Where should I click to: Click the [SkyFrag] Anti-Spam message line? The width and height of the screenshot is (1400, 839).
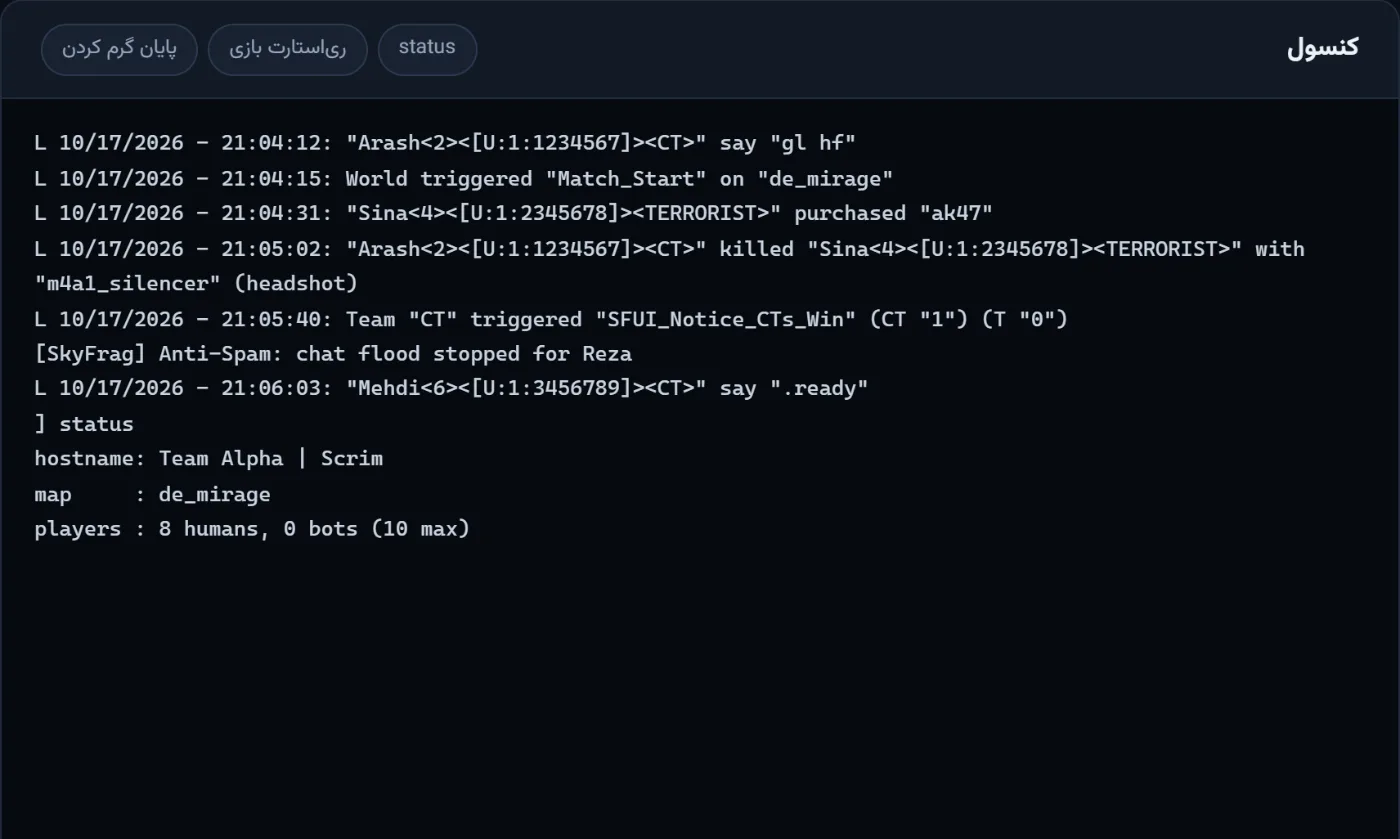click(333, 353)
